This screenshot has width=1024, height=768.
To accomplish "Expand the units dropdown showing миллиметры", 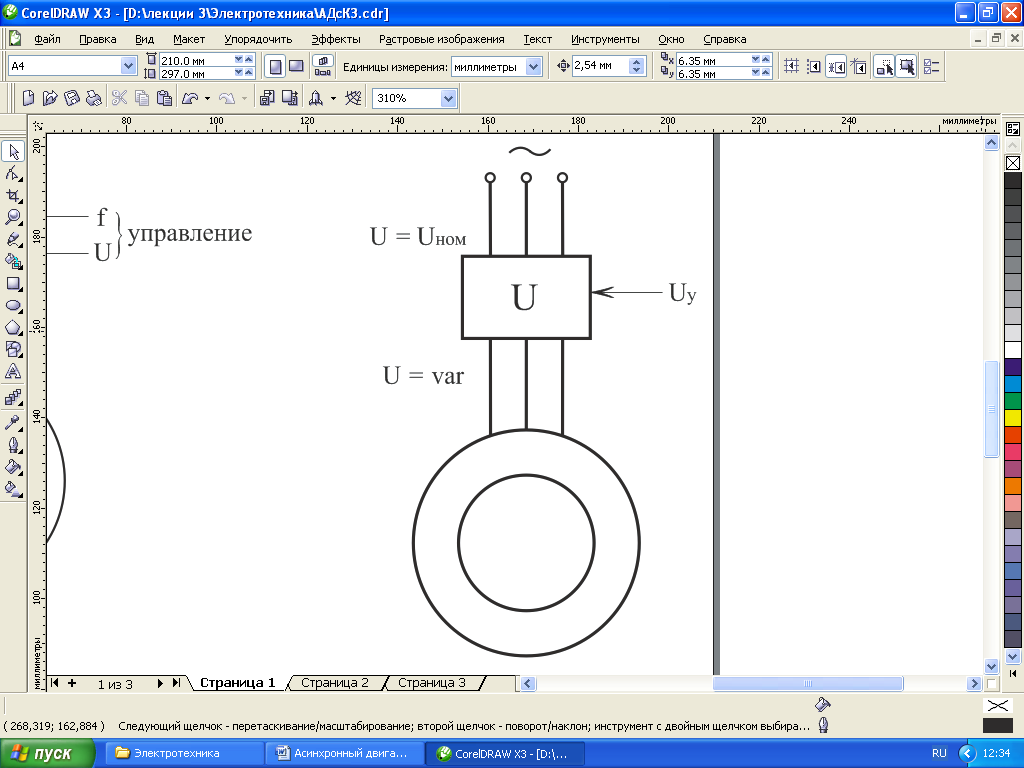I will 533,66.
